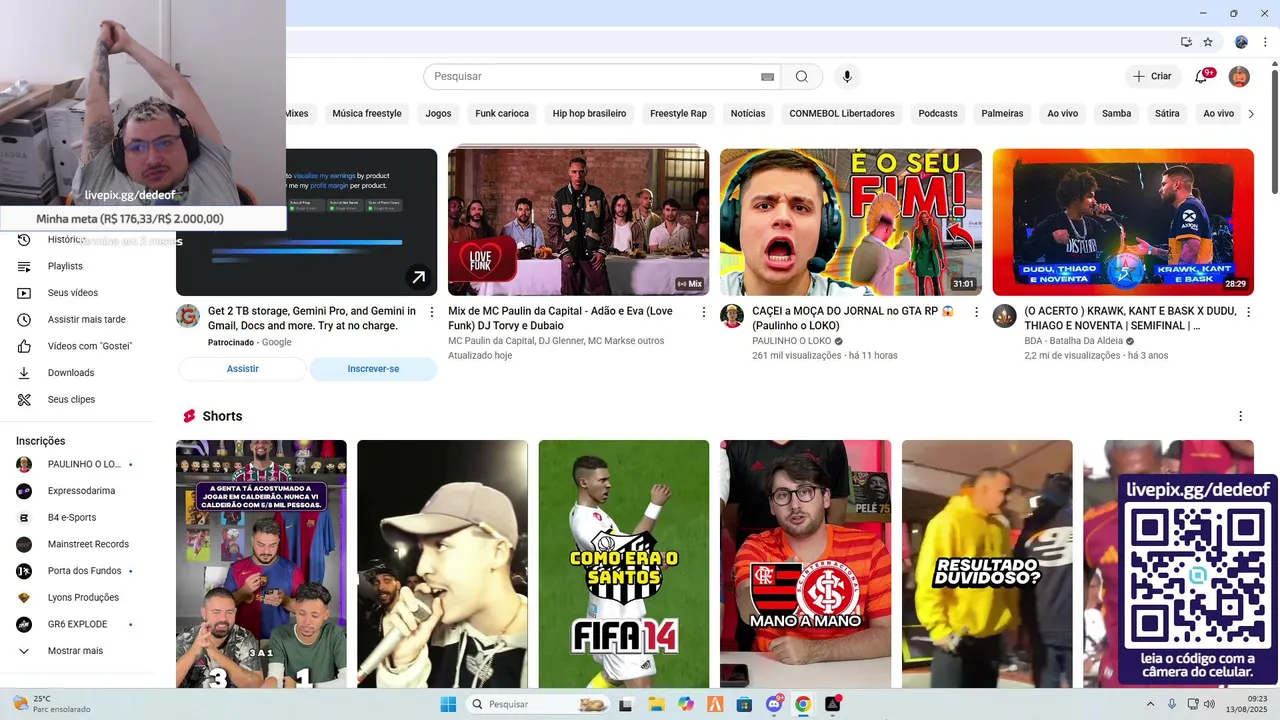Open the YouTube account avatar menu
Viewport: 1280px width, 720px height.
pyautogui.click(x=1239, y=76)
